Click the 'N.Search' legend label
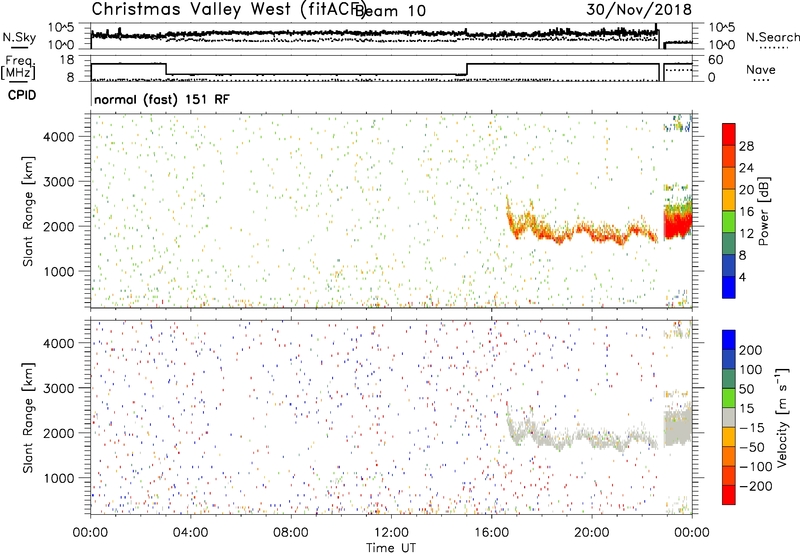The width and height of the screenshot is (800, 554). [x=772, y=37]
